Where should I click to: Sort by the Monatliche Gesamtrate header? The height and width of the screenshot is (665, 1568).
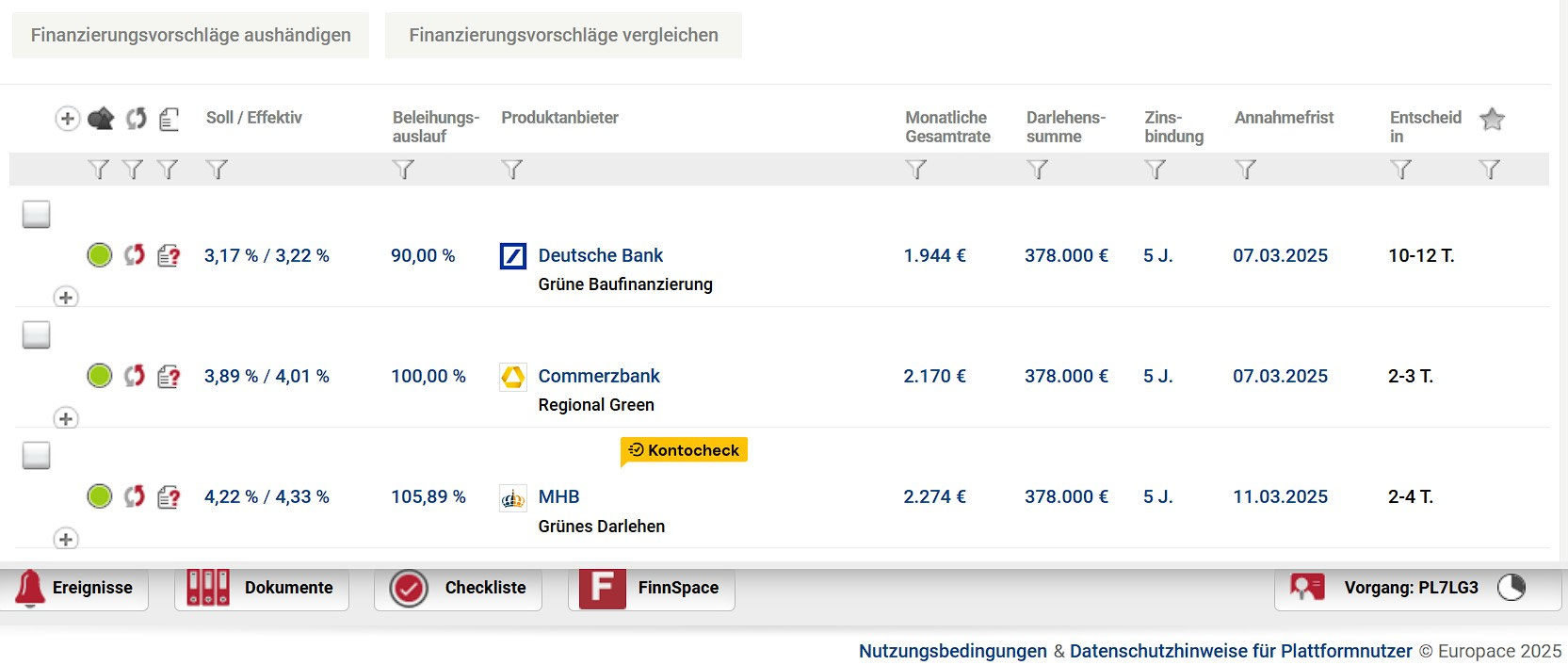tap(948, 127)
